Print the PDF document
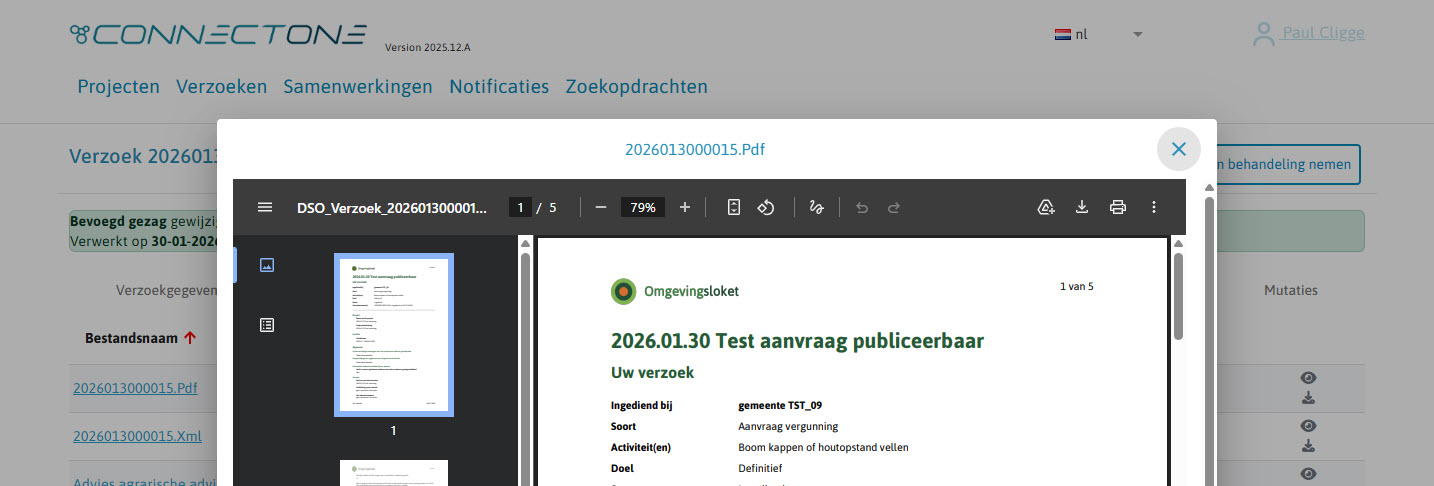 [1118, 207]
